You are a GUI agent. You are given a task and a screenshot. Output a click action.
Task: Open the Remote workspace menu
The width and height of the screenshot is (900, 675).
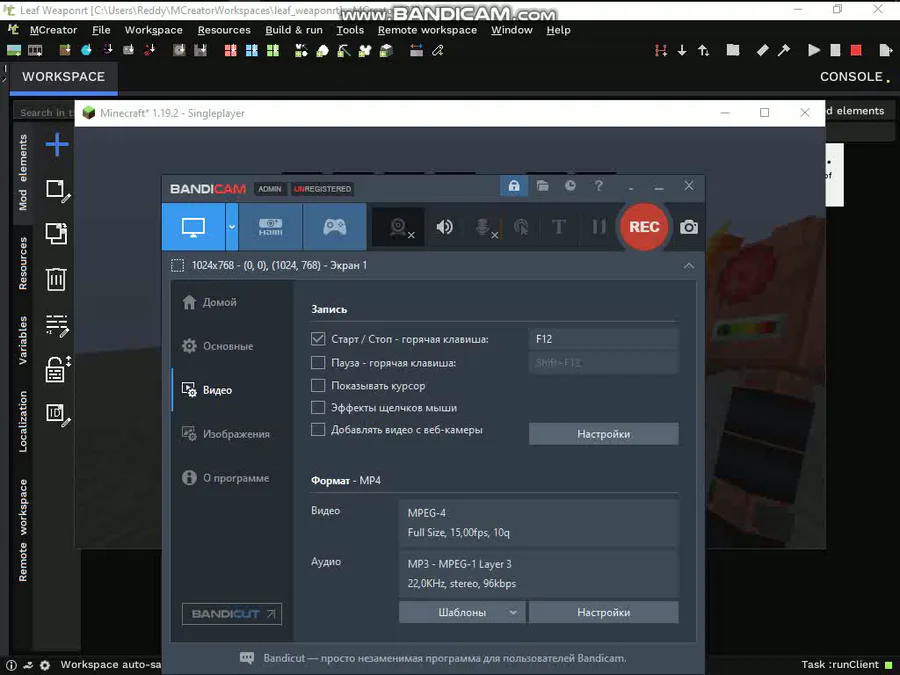pos(427,30)
